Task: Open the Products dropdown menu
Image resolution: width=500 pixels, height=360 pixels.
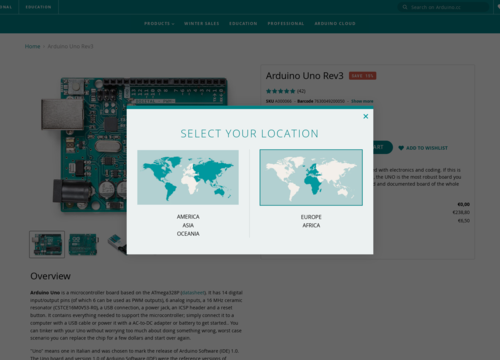Action: click(x=159, y=24)
